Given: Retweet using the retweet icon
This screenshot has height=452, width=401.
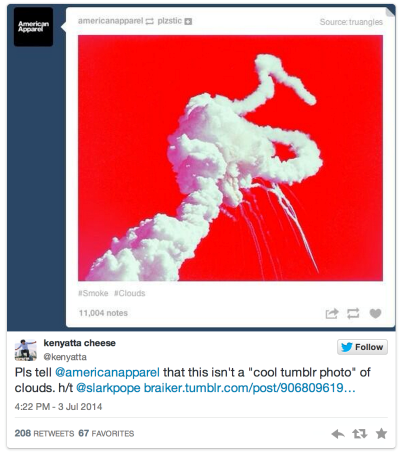Looking at the screenshot, I should pyautogui.click(x=360, y=434).
